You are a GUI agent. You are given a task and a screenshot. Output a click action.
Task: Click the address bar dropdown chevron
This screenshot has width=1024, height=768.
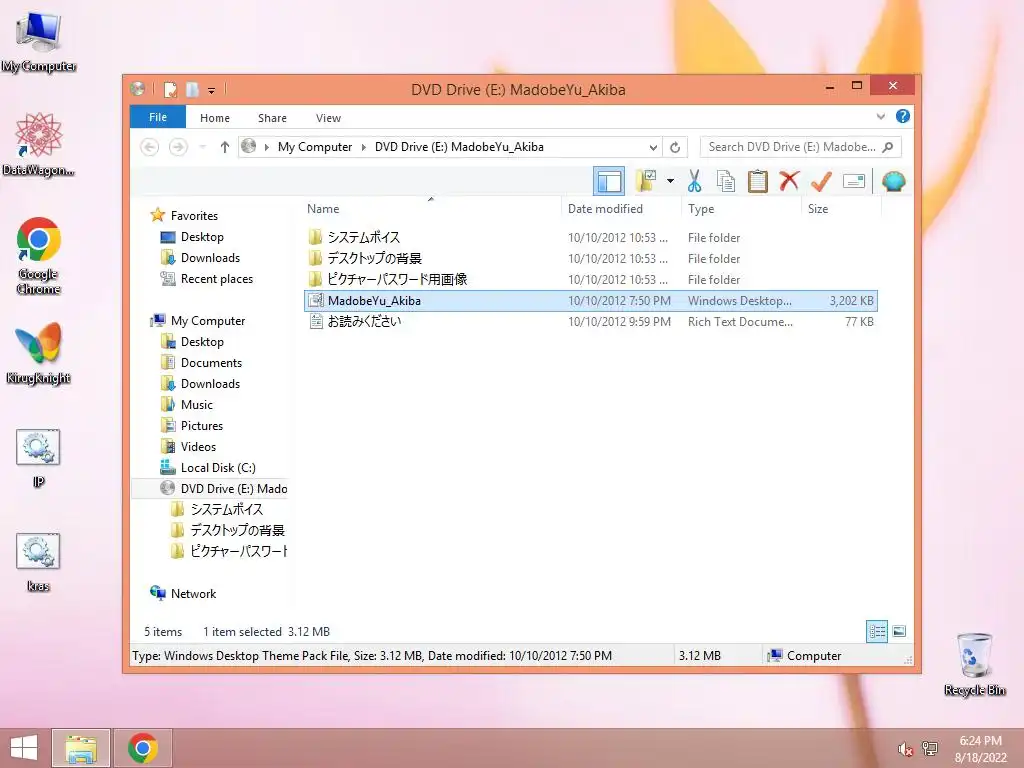click(x=652, y=147)
